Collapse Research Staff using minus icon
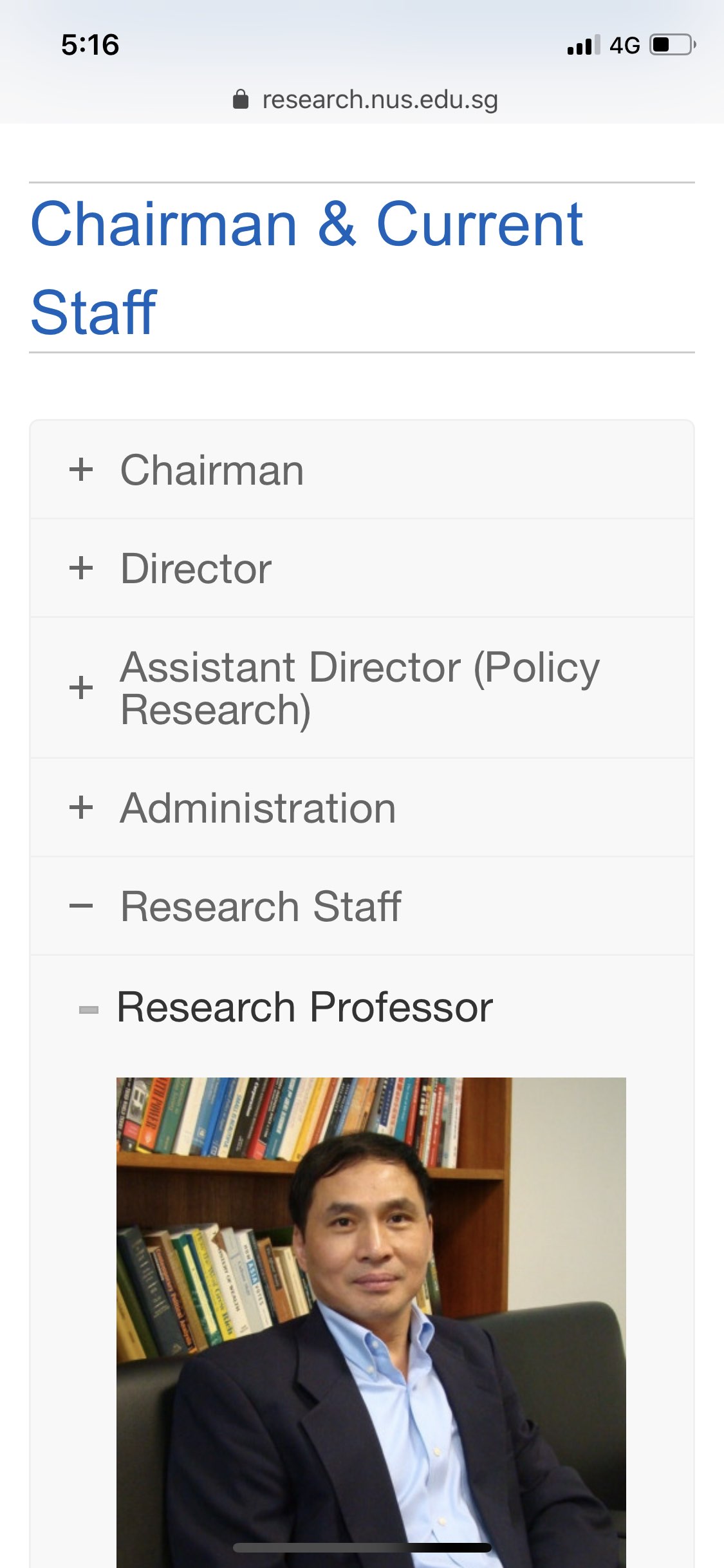 [81, 906]
